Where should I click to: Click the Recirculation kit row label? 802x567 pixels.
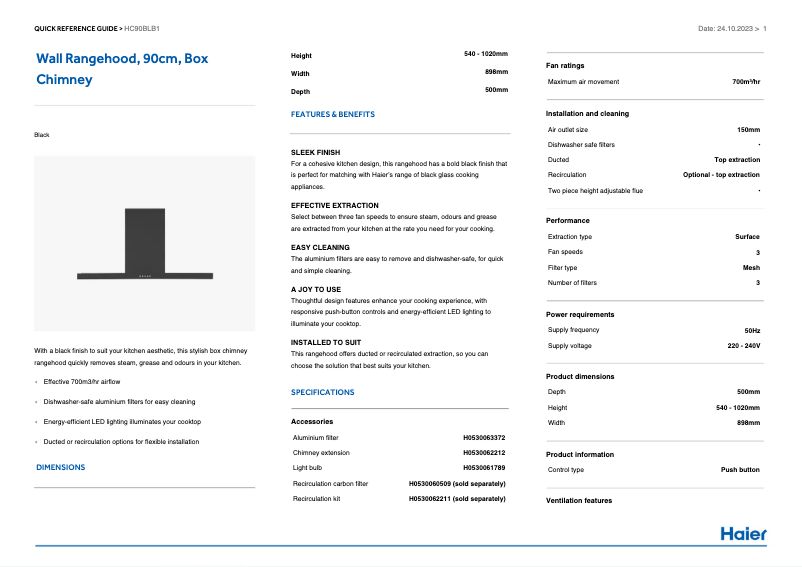(317, 498)
